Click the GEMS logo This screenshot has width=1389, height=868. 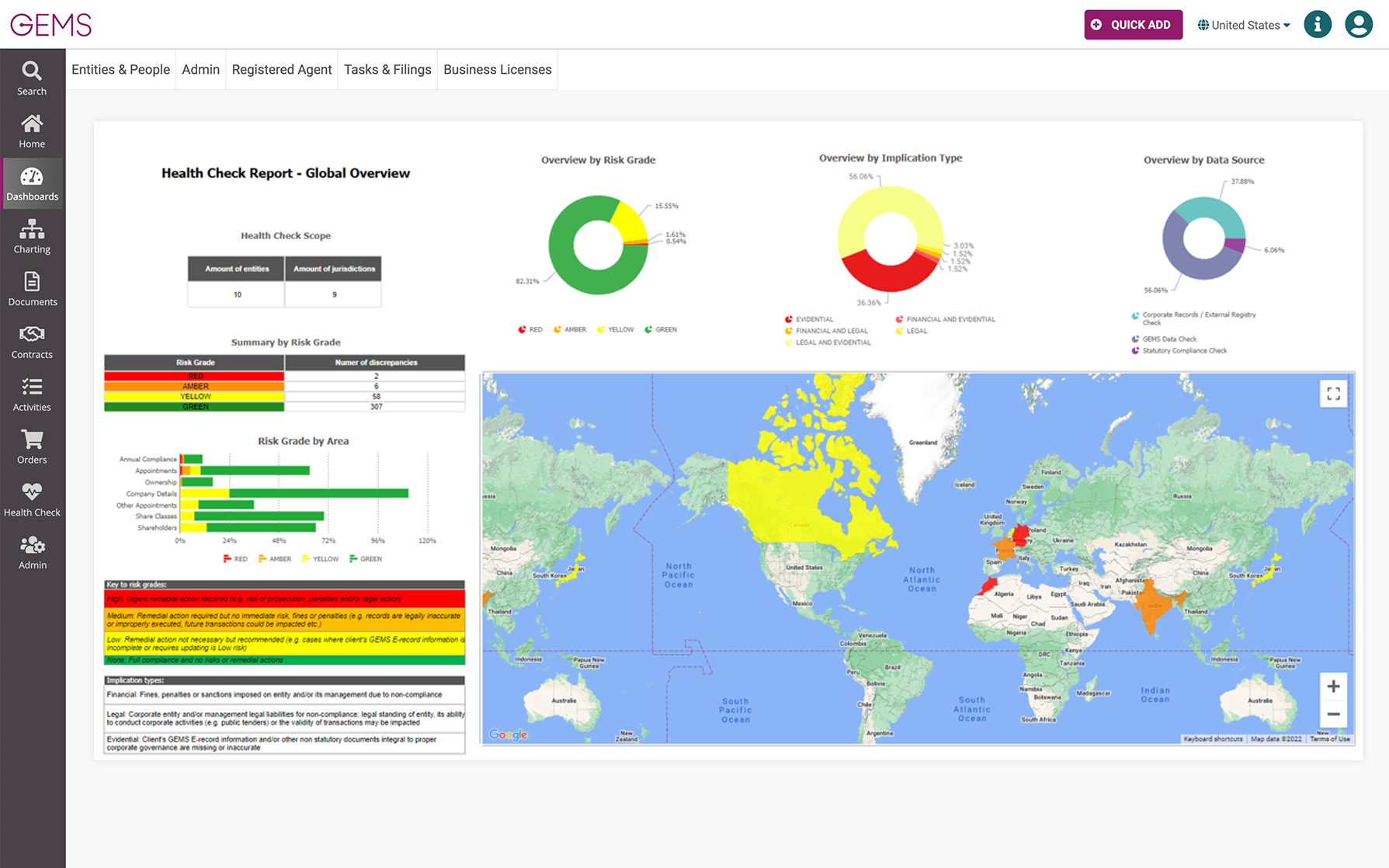(x=51, y=25)
